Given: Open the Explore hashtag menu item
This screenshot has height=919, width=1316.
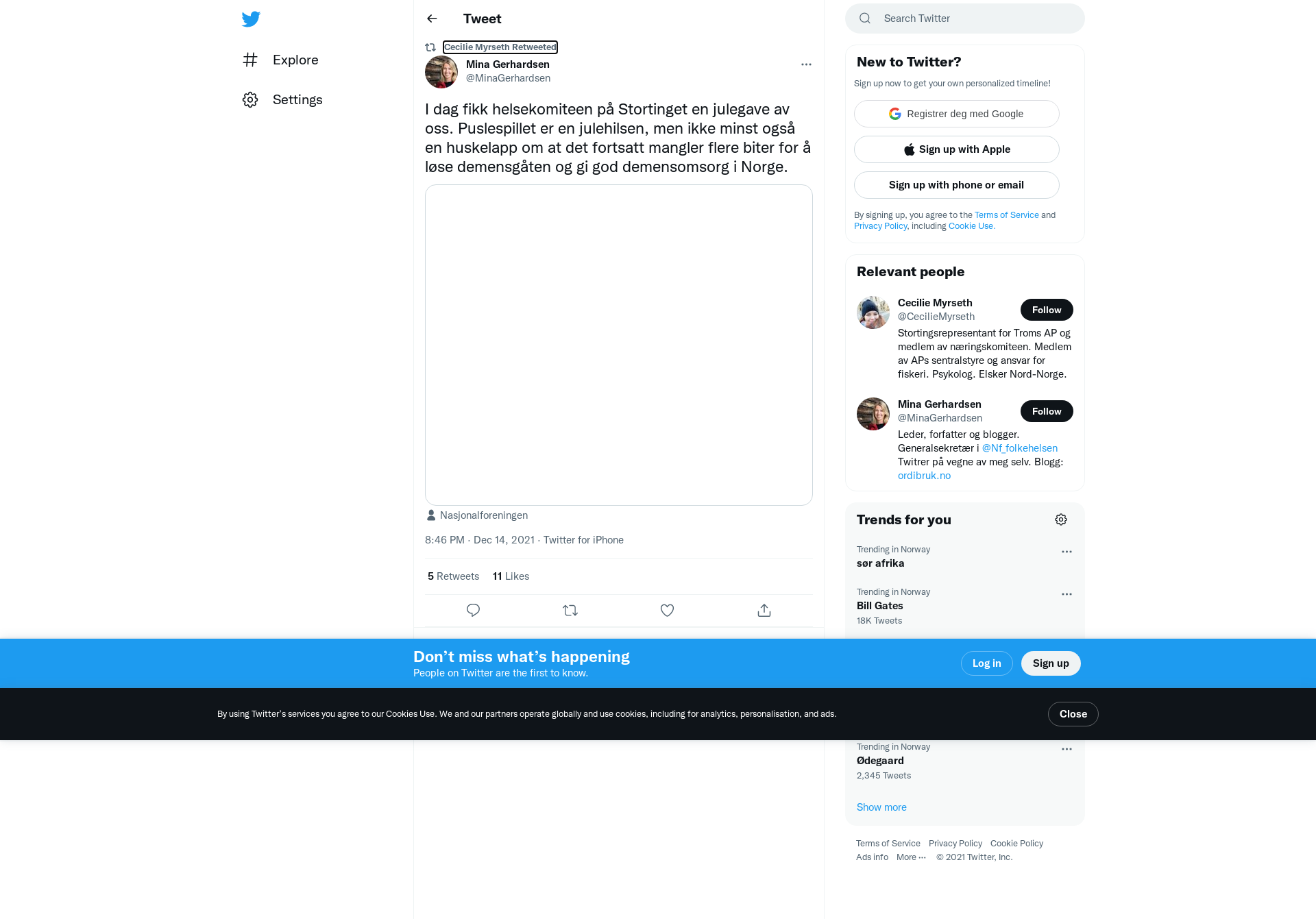Looking at the screenshot, I should [281, 60].
